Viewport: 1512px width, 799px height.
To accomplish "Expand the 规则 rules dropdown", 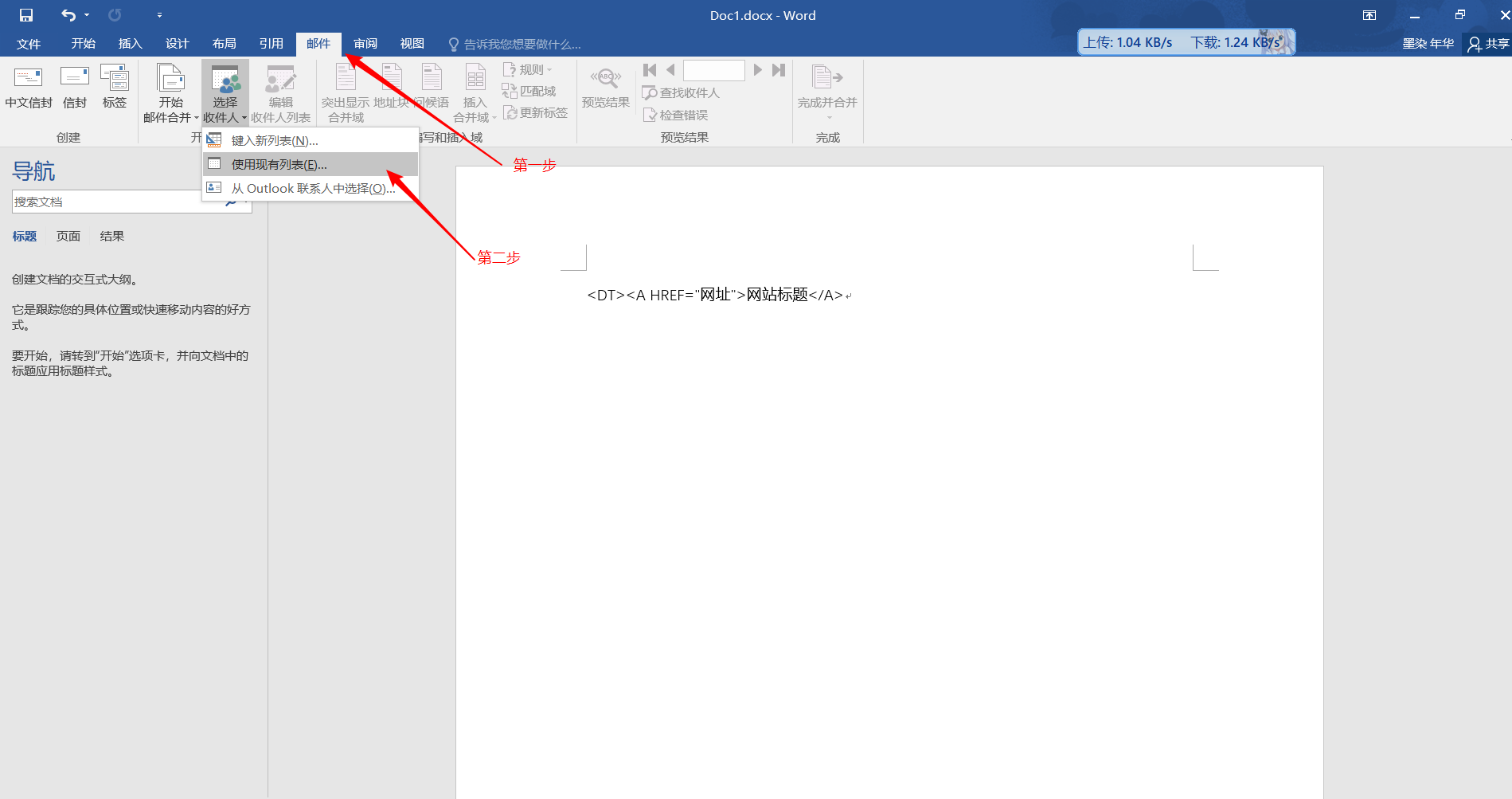I will pos(528,69).
